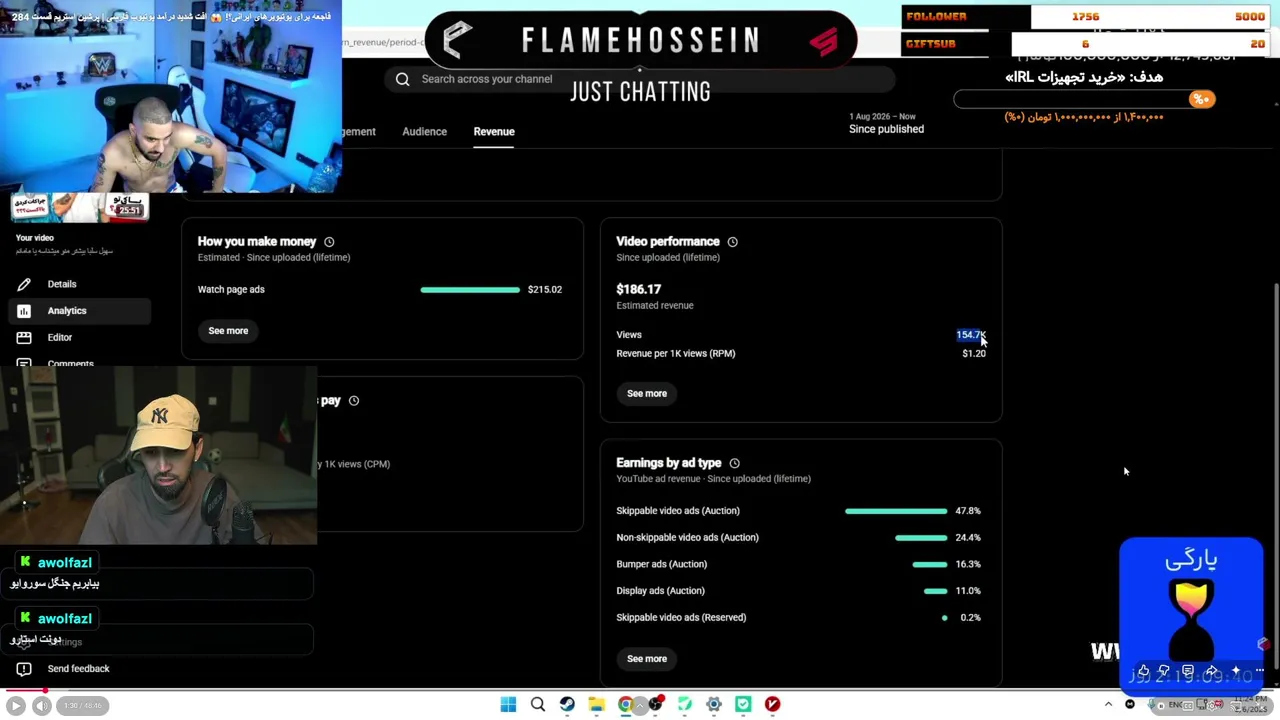The image size is (1280, 720).
Task: Click the $215.02 Watch page ads value
Action: 544,290
